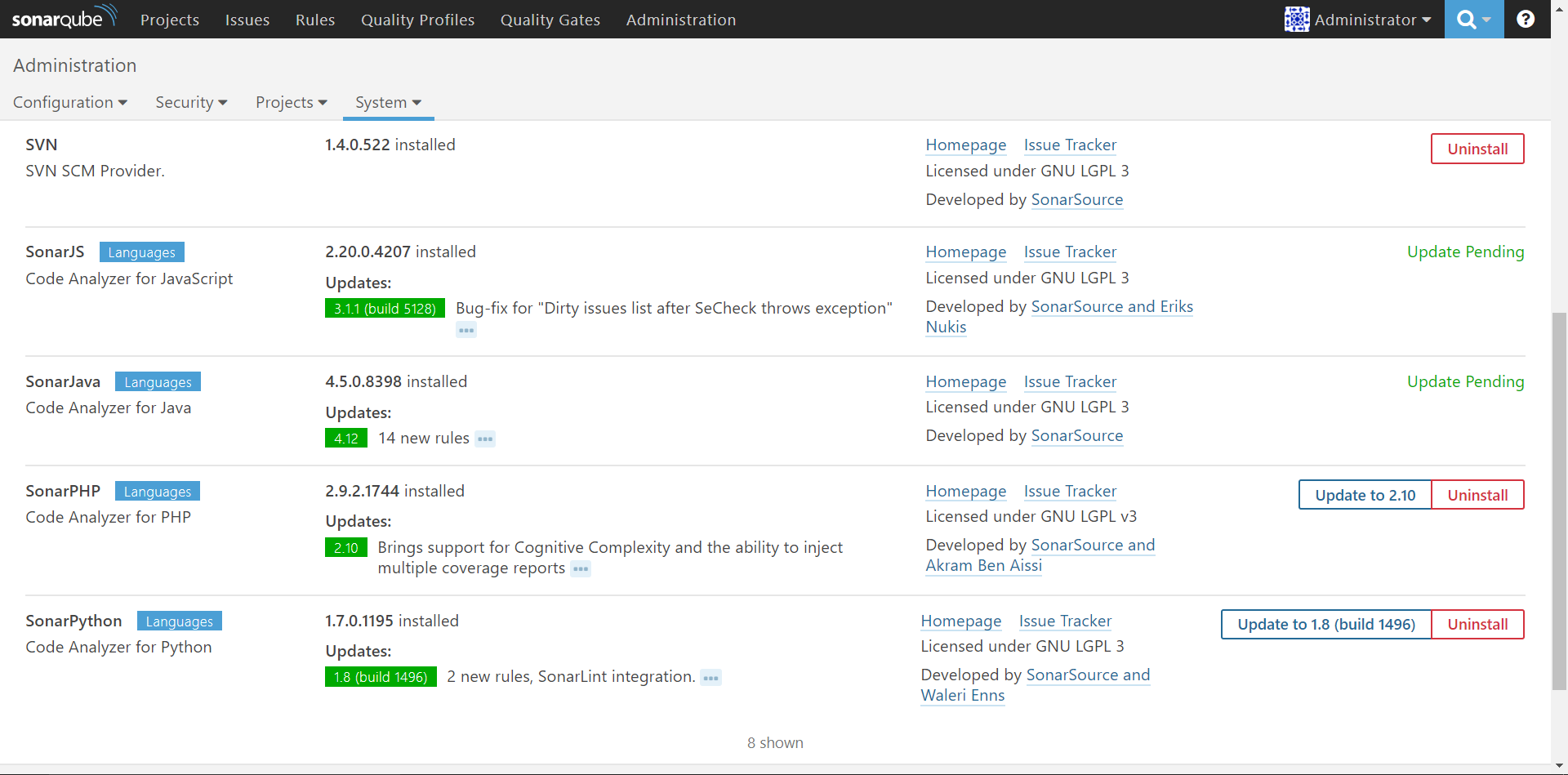Open SonarJava Homepage link

coord(966,381)
